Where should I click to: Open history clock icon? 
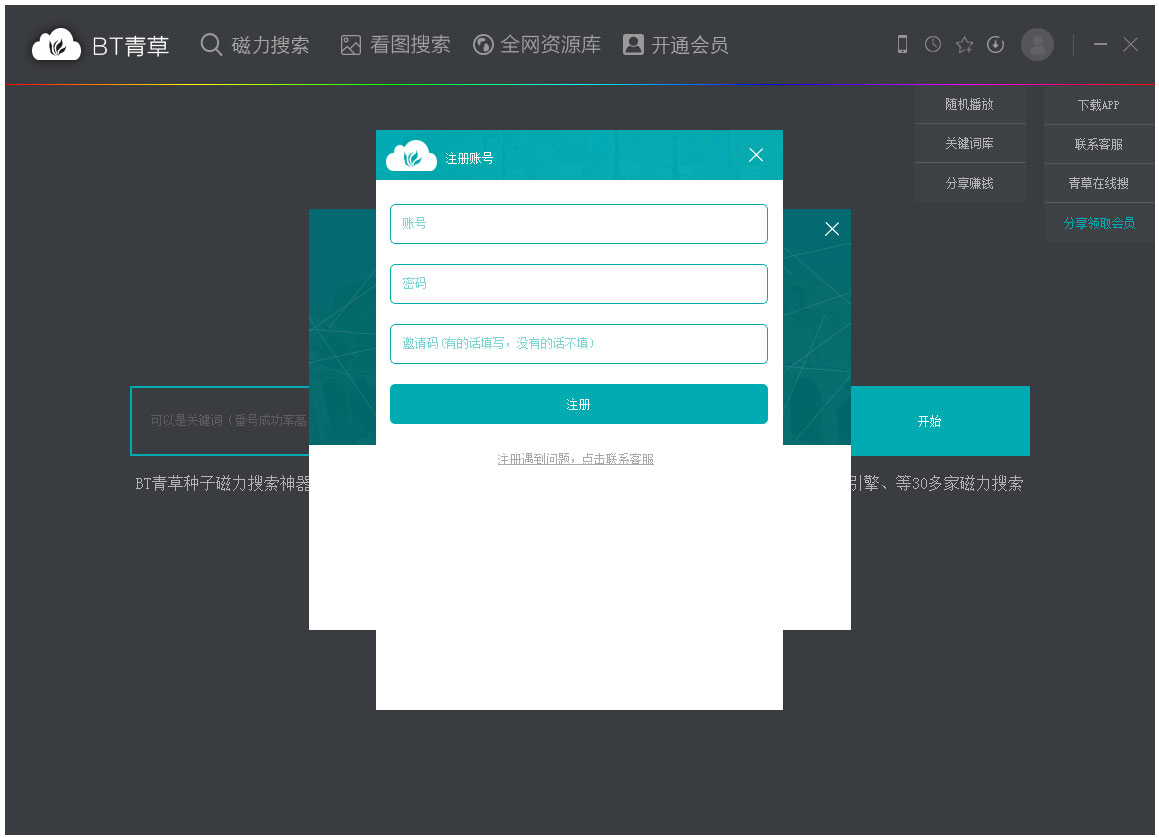click(933, 44)
